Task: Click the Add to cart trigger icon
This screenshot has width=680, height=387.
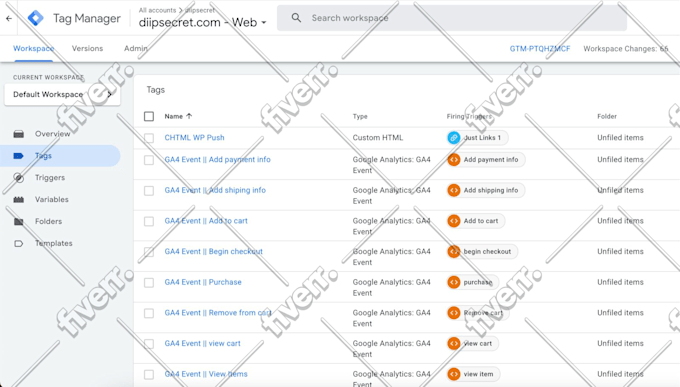Action: point(454,221)
